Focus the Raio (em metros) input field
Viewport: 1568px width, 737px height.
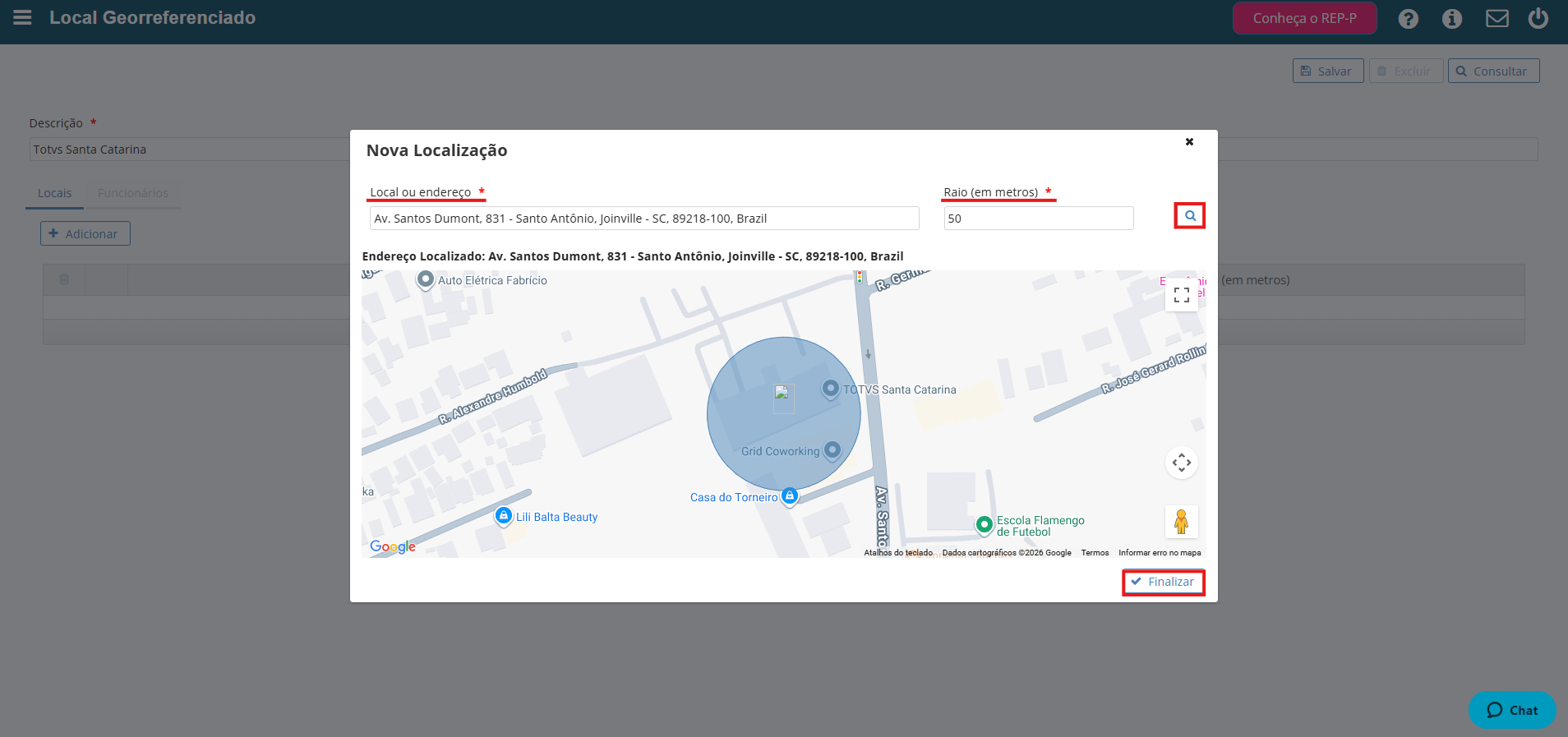1039,218
